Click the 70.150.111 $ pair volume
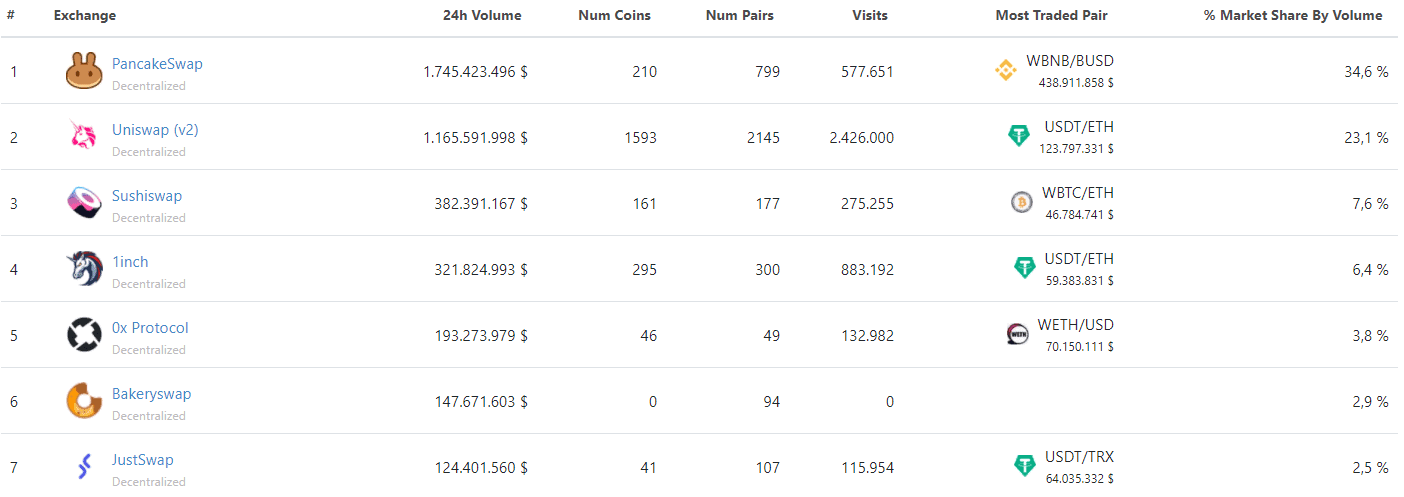The height and width of the screenshot is (497, 1404). coord(1080,347)
